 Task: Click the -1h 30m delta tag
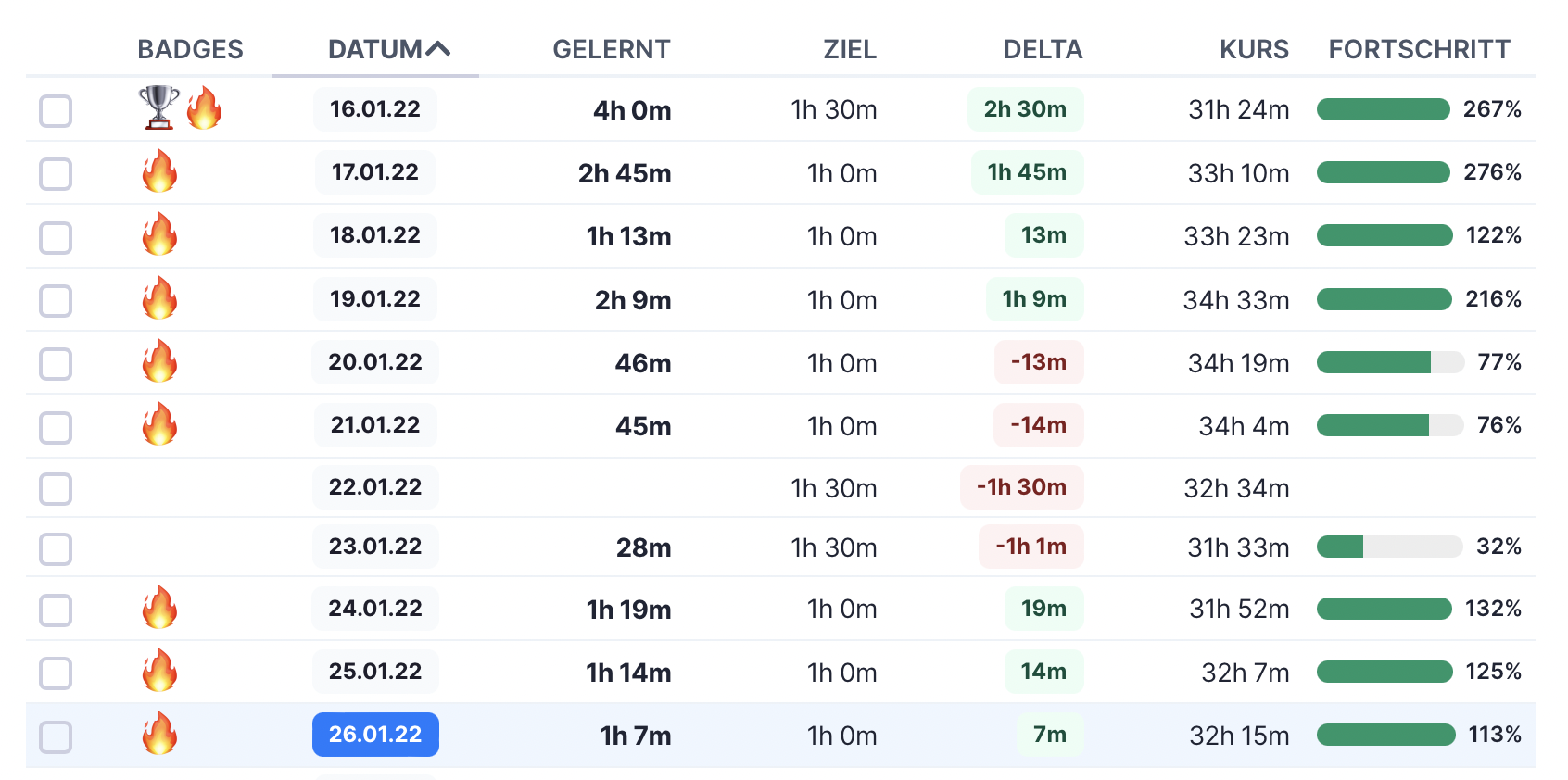(1021, 487)
